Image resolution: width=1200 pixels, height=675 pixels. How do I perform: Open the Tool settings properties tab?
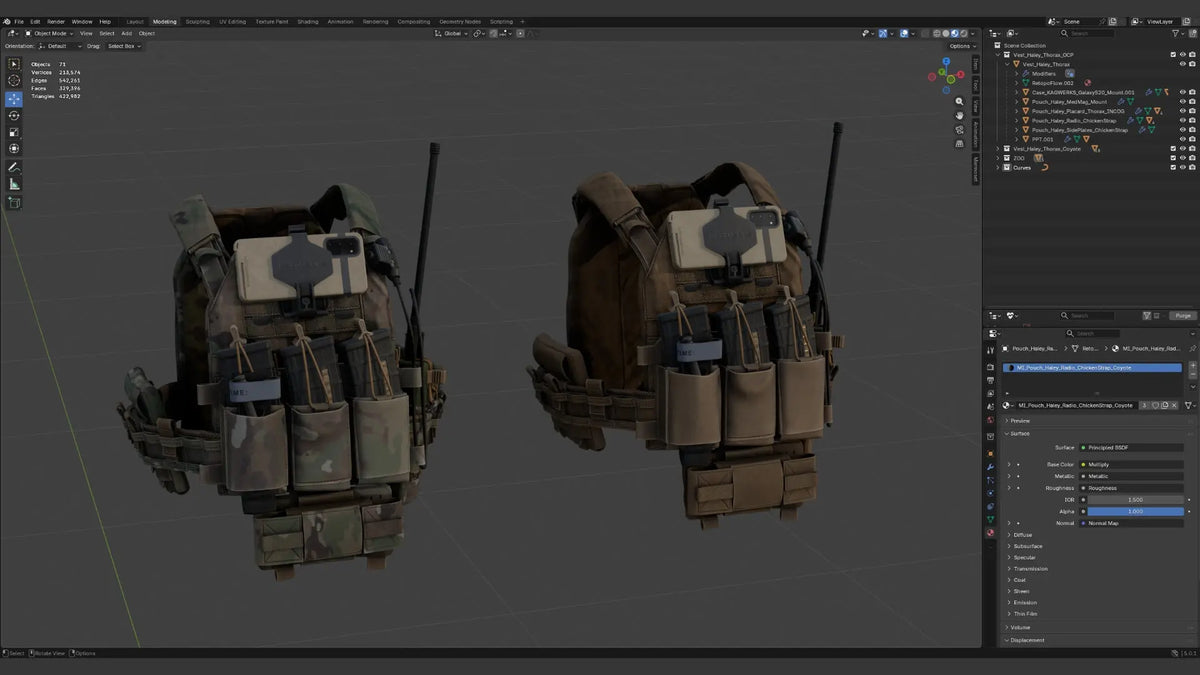click(x=990, y=352)
